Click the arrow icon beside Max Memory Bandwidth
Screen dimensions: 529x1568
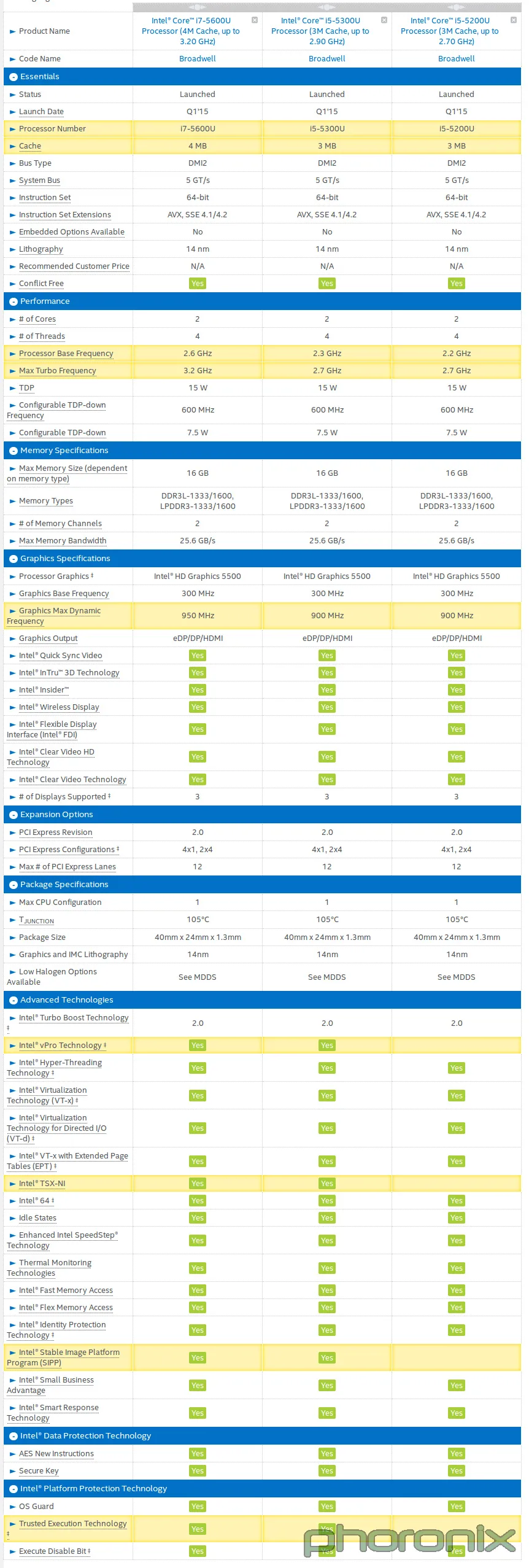point(12,541)
